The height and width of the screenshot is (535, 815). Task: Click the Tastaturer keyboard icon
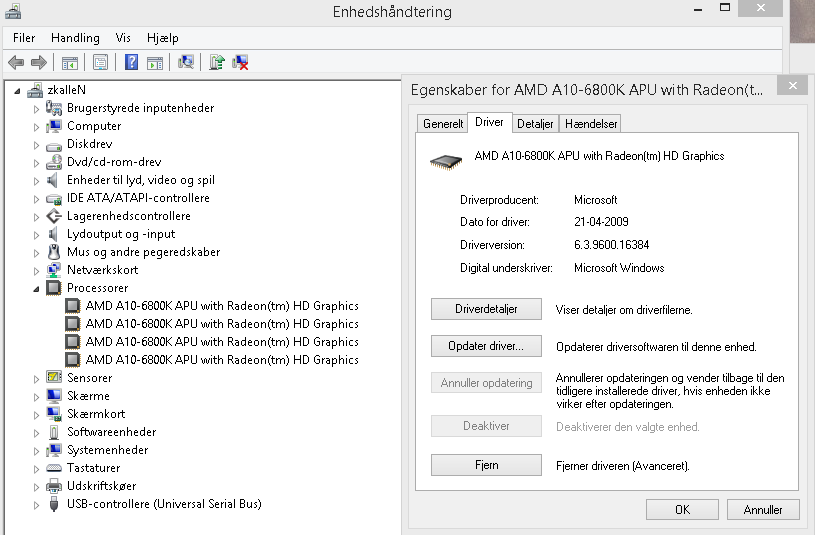click(x=54, y=468)
